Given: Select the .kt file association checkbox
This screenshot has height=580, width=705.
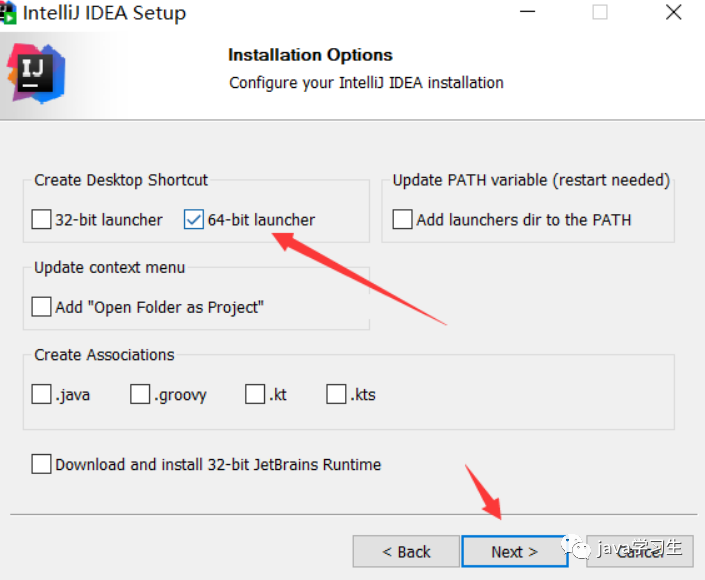Looking at the screenshot, I should (255, 394).
